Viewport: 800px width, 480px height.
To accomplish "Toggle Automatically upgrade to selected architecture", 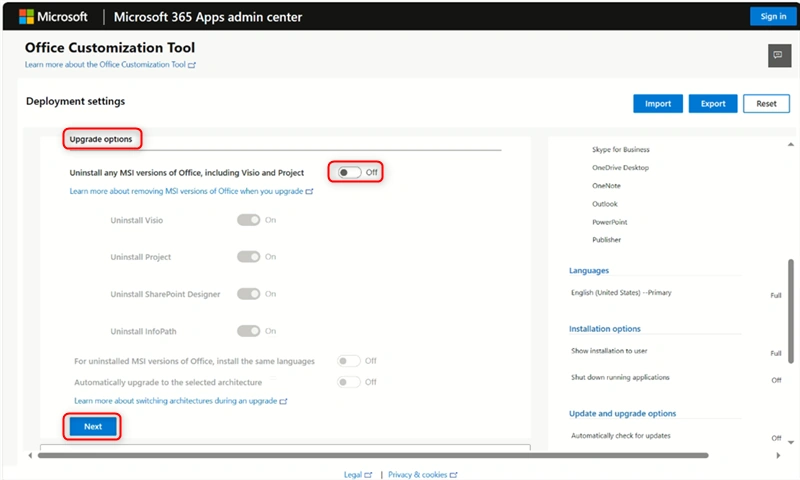I will pos(348,382).
